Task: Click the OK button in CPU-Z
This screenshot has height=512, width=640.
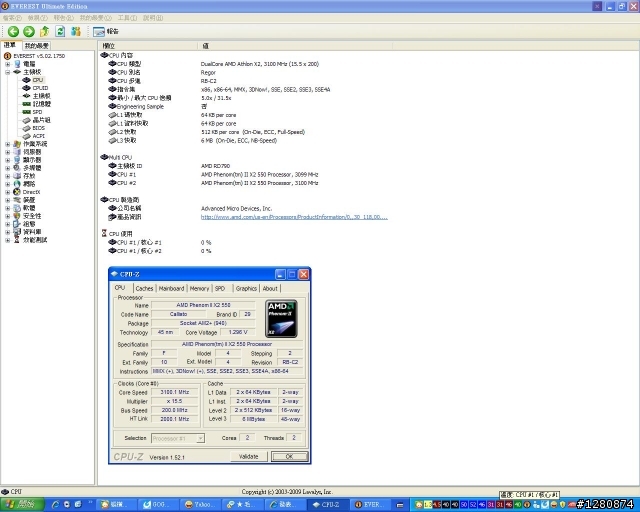Action: (289, 456)
